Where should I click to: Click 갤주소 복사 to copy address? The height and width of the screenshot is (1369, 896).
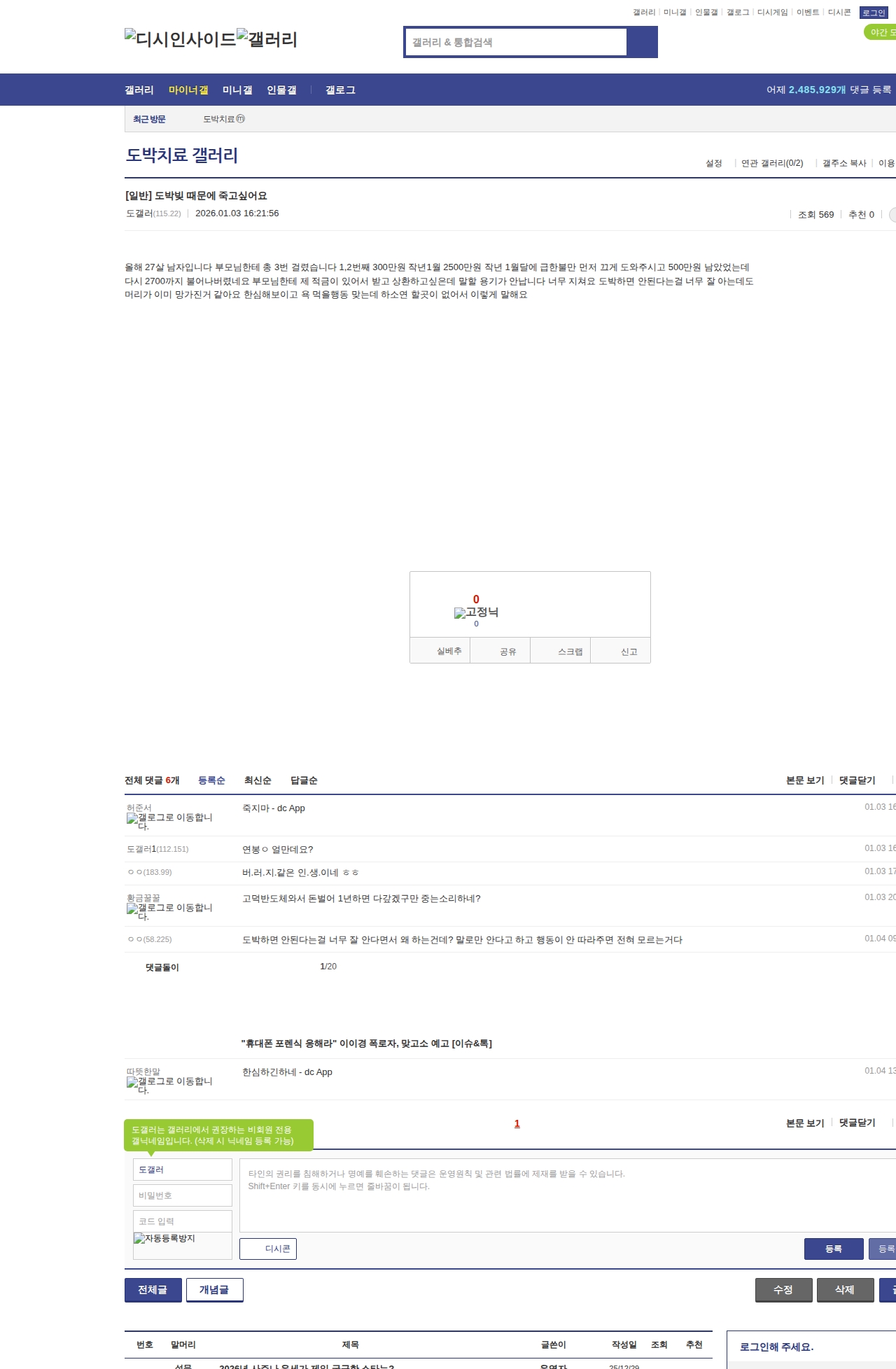844,163
